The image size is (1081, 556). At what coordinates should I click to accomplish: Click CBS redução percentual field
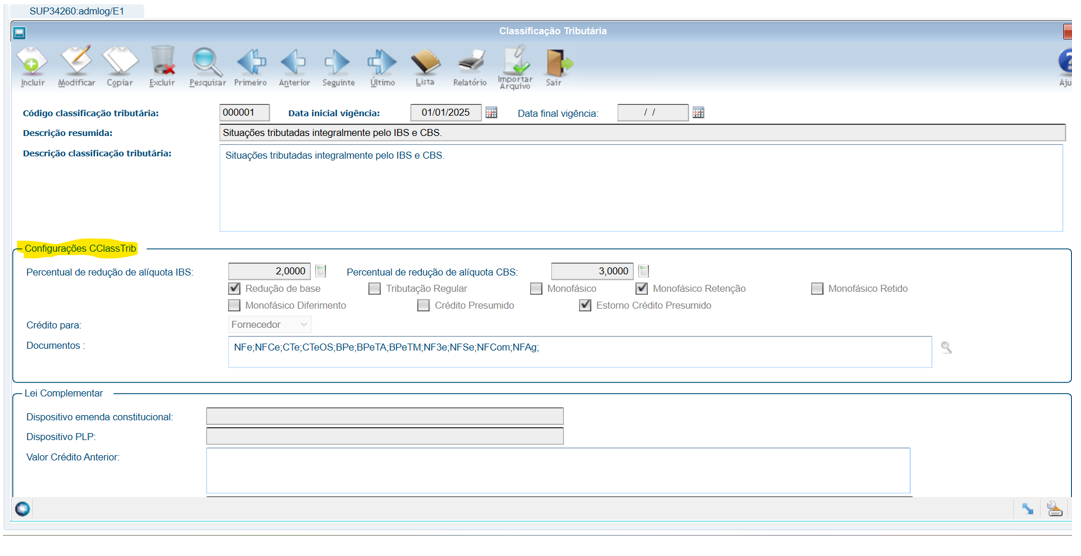pos(592,271)
